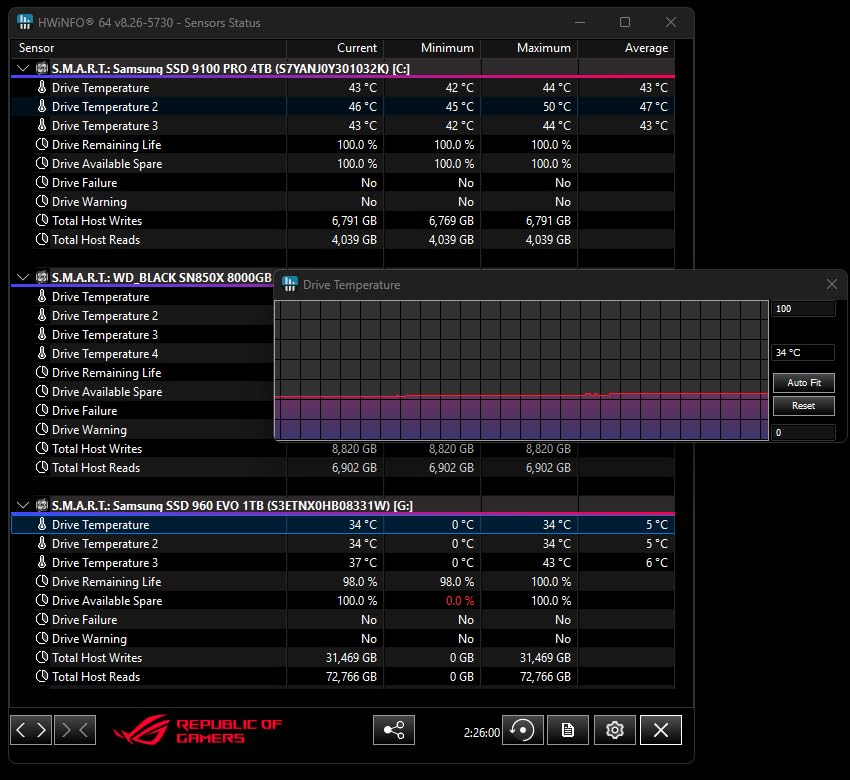Image resolution: width=850 pixels, height=780 pixels.
Task: Edit the graph minimum value field 0
Action: (803, 433)
